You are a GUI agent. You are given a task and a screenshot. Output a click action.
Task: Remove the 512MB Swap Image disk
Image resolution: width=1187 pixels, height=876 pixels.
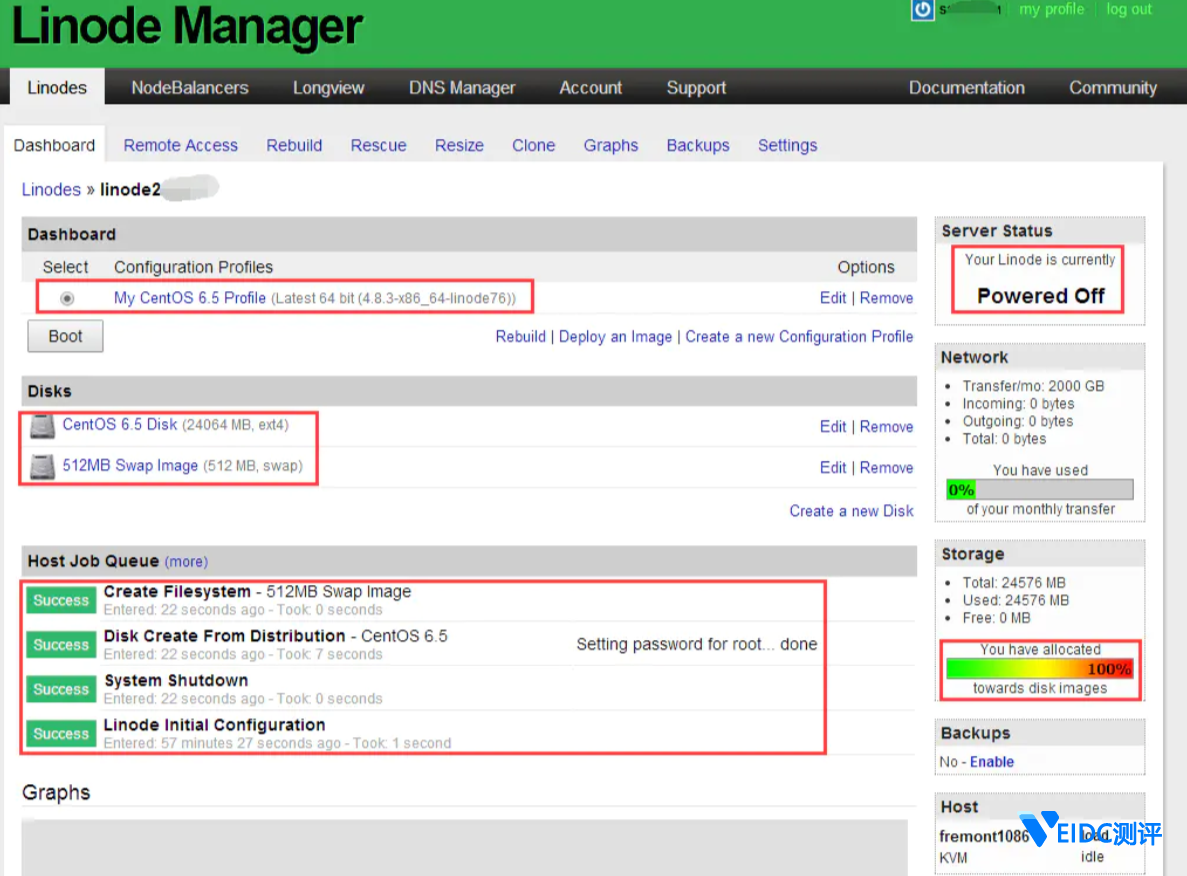coord(886,468)
